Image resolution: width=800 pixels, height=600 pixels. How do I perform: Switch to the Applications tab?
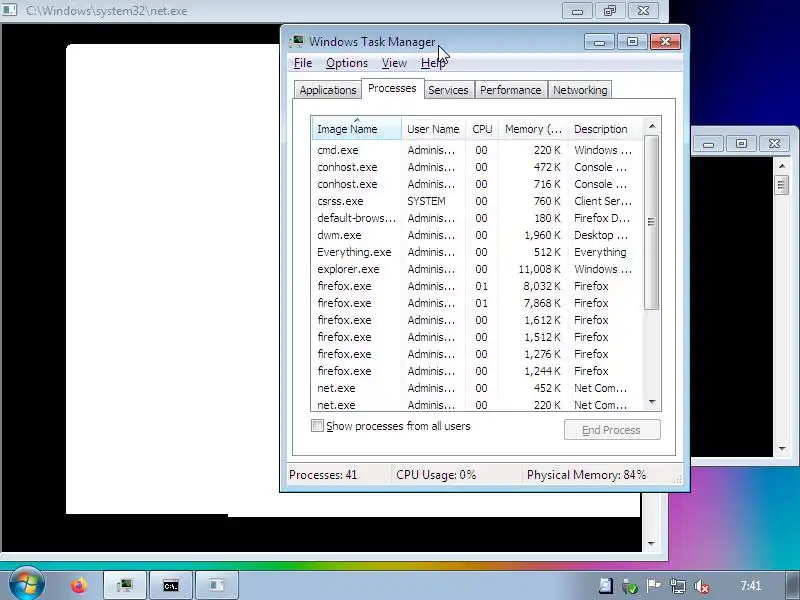point(328,90)
